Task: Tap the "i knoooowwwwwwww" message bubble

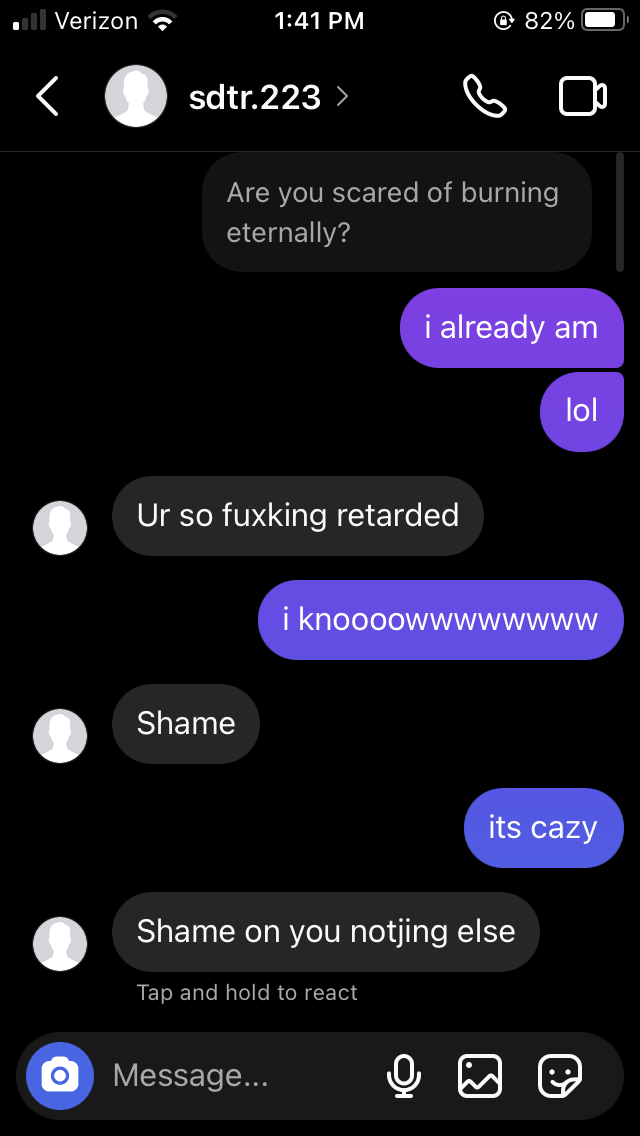Action: coord(441,619)
